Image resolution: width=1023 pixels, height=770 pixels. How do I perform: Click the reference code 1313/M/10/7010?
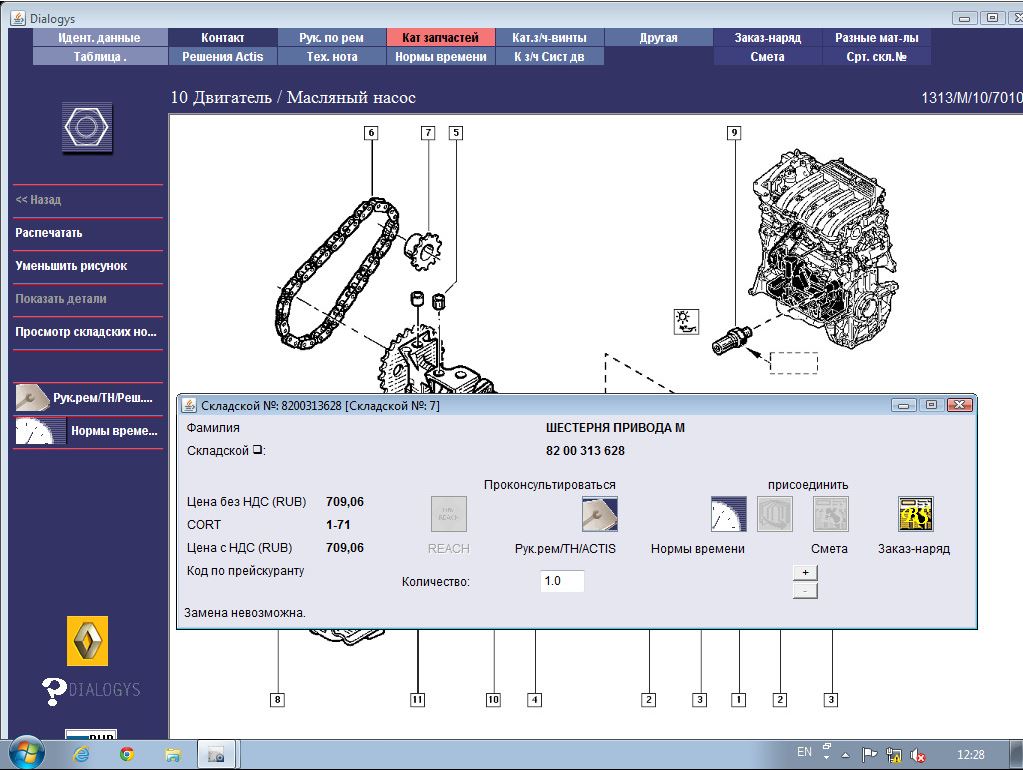click(x=971, y=98)
